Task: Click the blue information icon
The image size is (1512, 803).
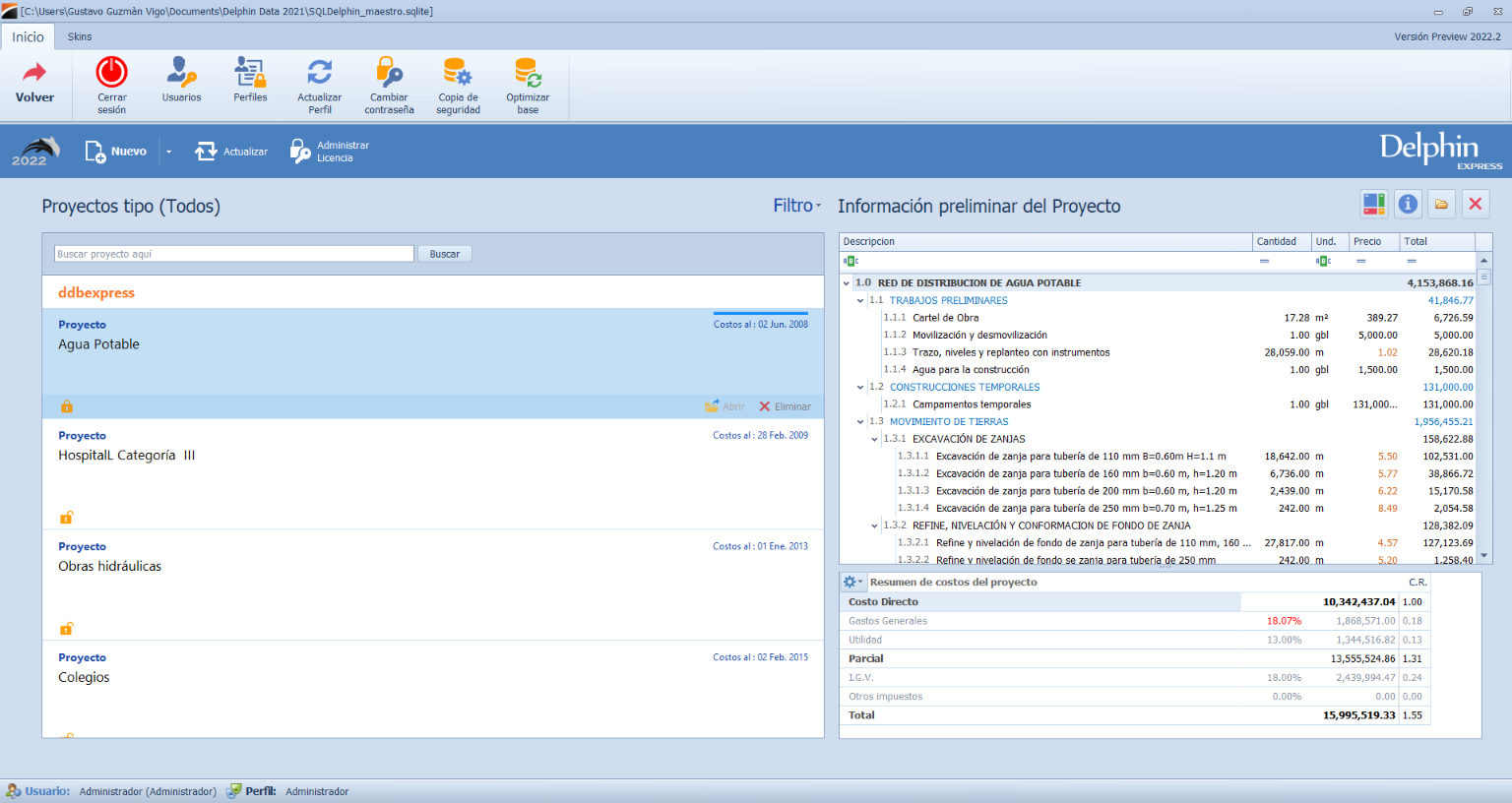Action: tap(1408, 204)
